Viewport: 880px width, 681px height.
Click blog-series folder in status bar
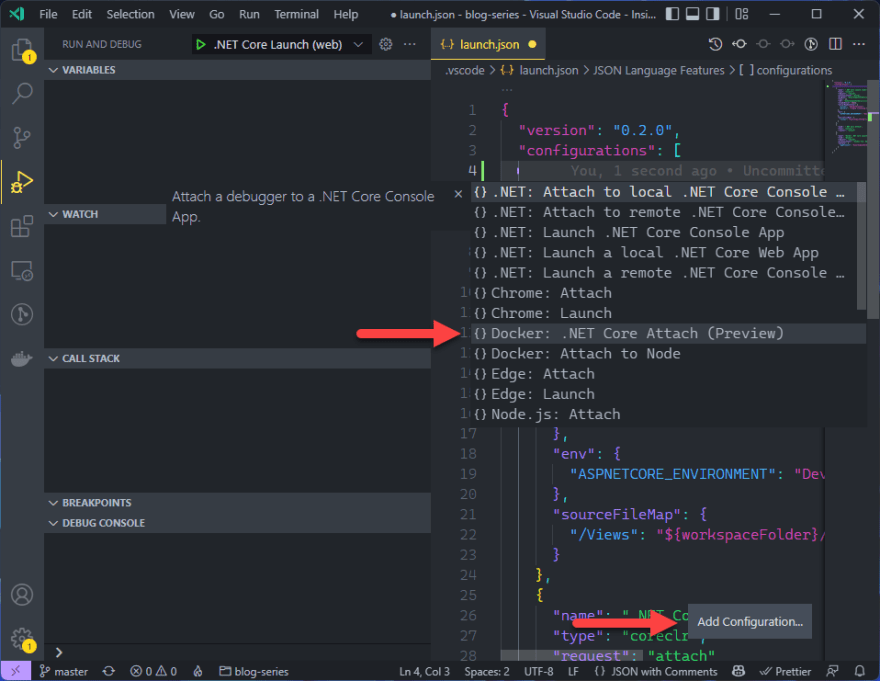(x=254, y=671)
